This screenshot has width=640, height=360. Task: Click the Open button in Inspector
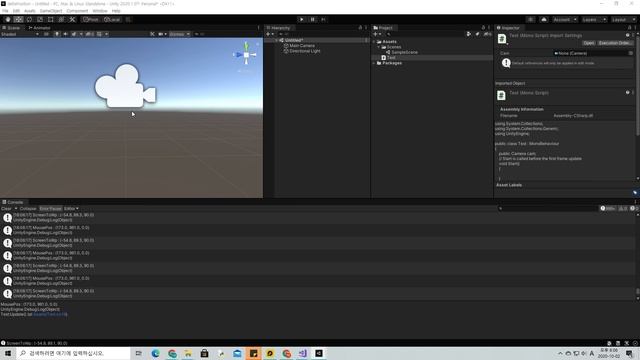589,43
